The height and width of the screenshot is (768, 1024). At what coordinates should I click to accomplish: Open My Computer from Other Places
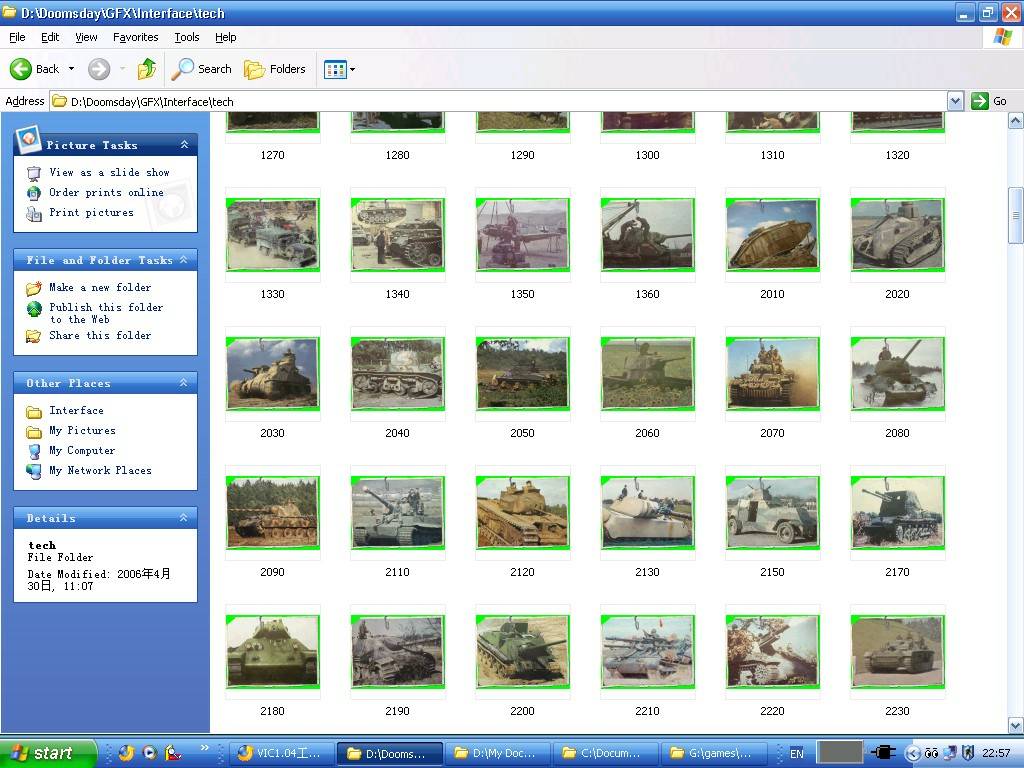pos(82,450)
